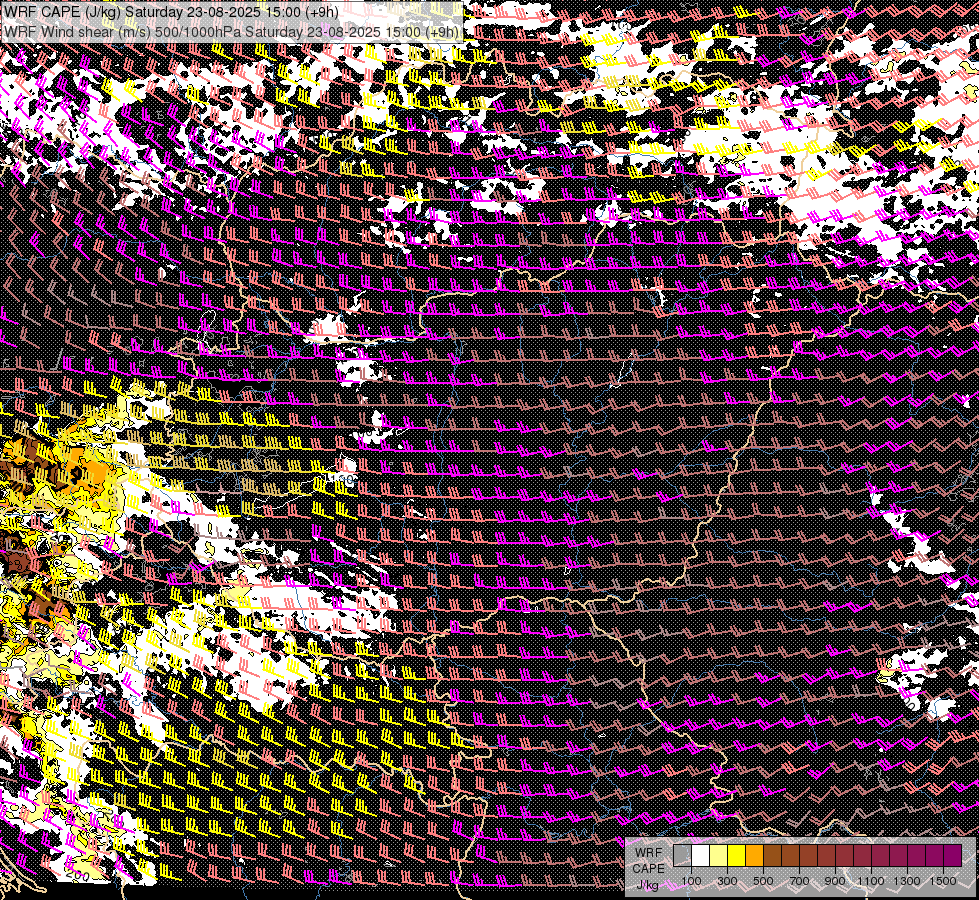Click the legend value 100
The image size is (979, 900).
(691, 881)
